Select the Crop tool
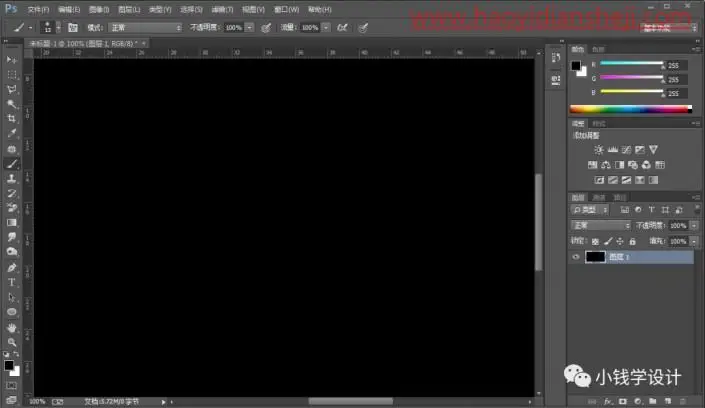Screen dimensions: 705x408 tap(12, 119)
